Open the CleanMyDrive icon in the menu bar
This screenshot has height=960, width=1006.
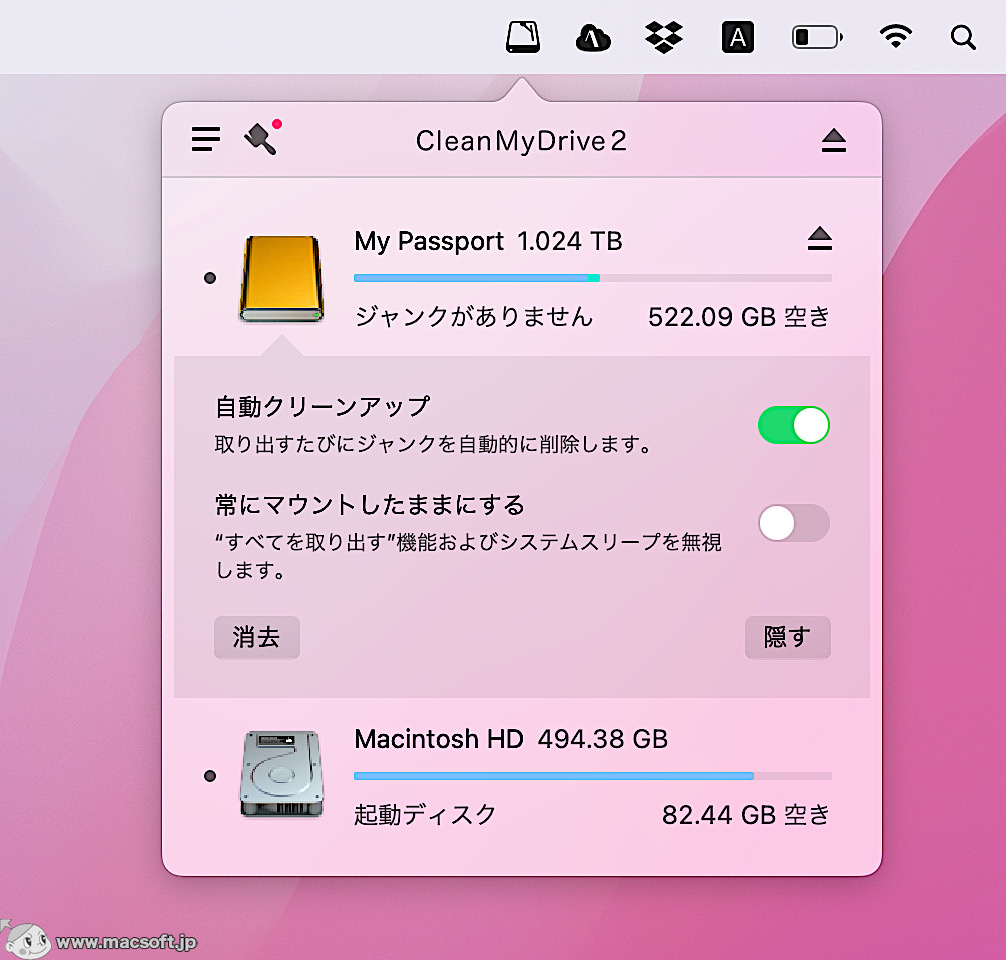[523, 37]
